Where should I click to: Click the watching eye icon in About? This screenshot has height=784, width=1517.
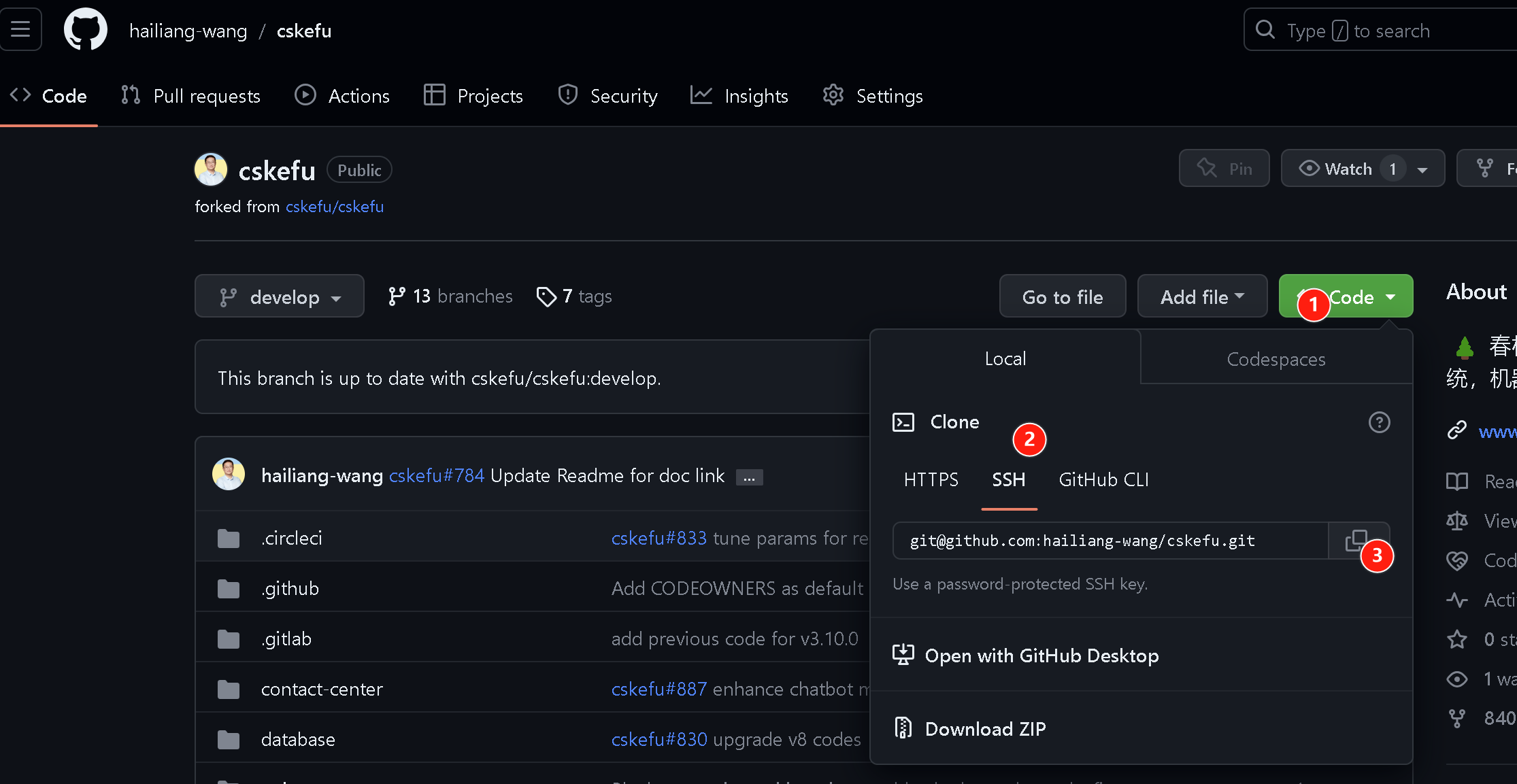1456,679
